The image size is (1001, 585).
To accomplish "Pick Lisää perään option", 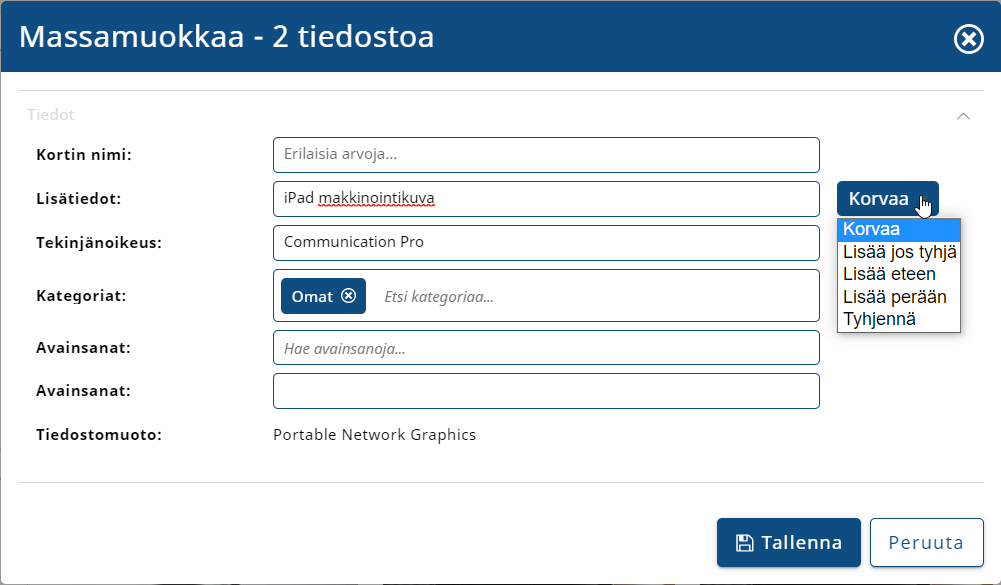I will pyautogui.click(x=898, y=297).
